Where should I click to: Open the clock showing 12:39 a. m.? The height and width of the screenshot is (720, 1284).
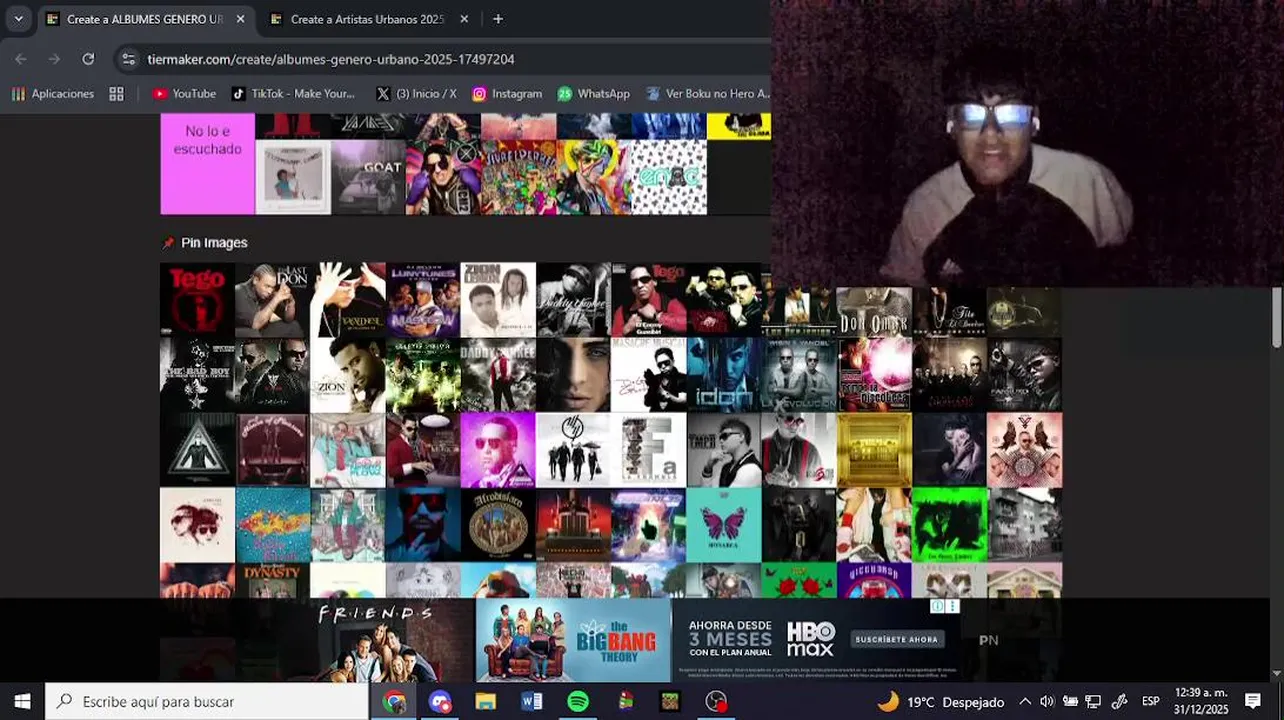pos(1201,701)
